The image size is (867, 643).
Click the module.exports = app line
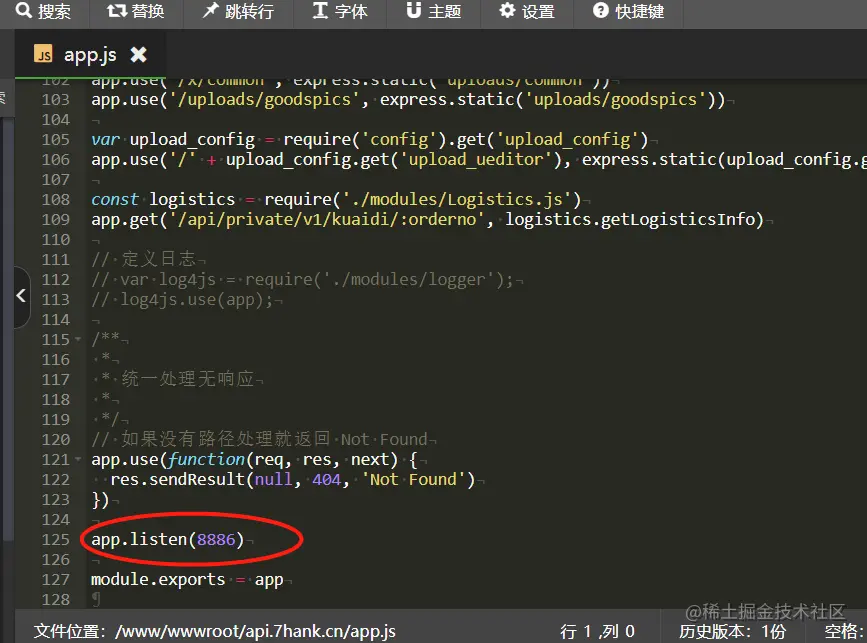(x=187, y=579)
